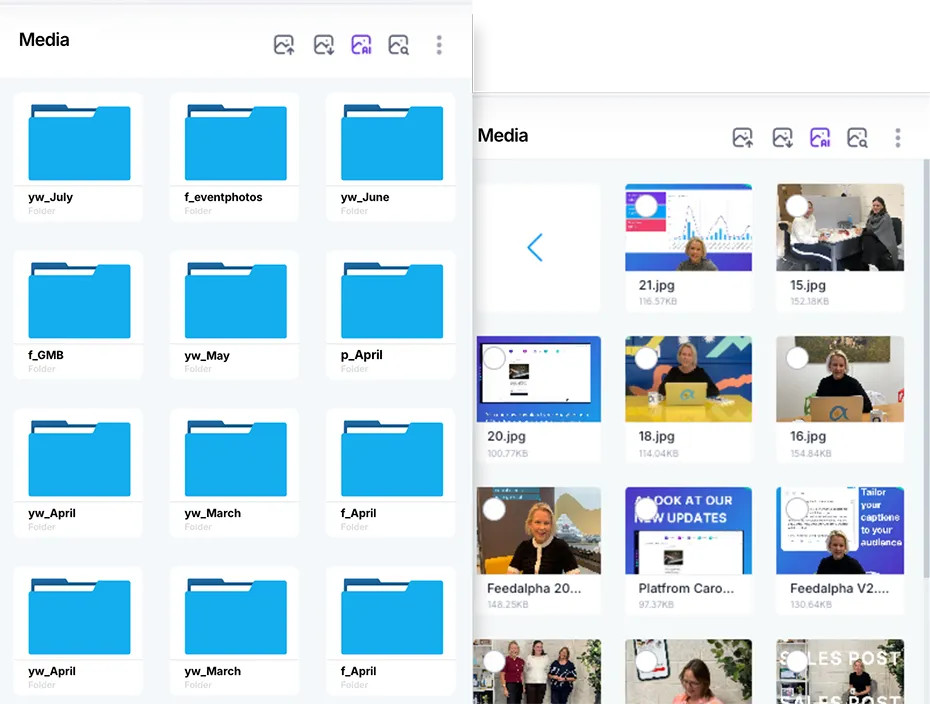Open three-dot menu above the photo grid
Viewport: 930px width, 704px height.
[898, 138]
